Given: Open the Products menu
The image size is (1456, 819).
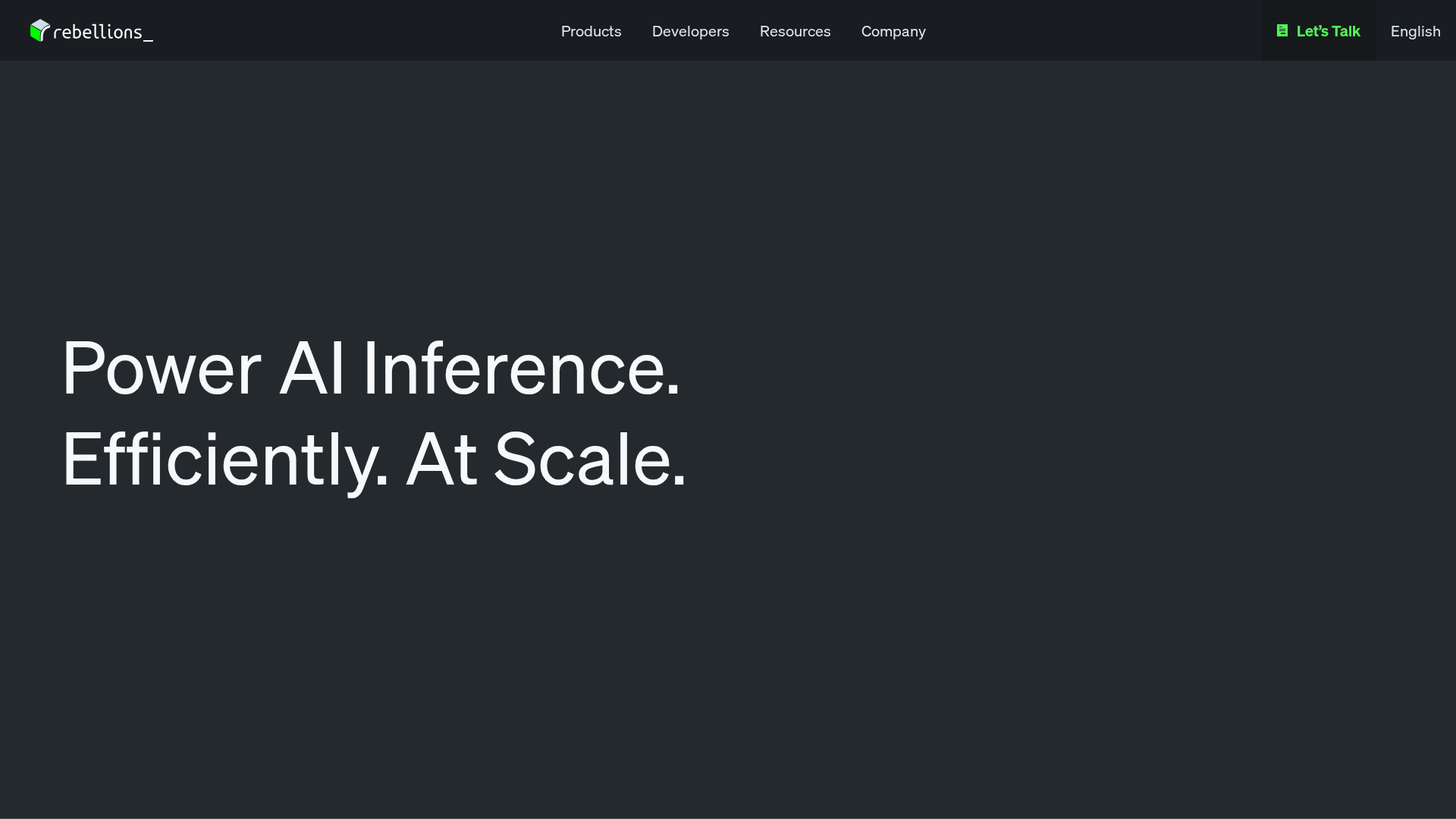Looking at the screenshot, I should (x=591, y=31).
